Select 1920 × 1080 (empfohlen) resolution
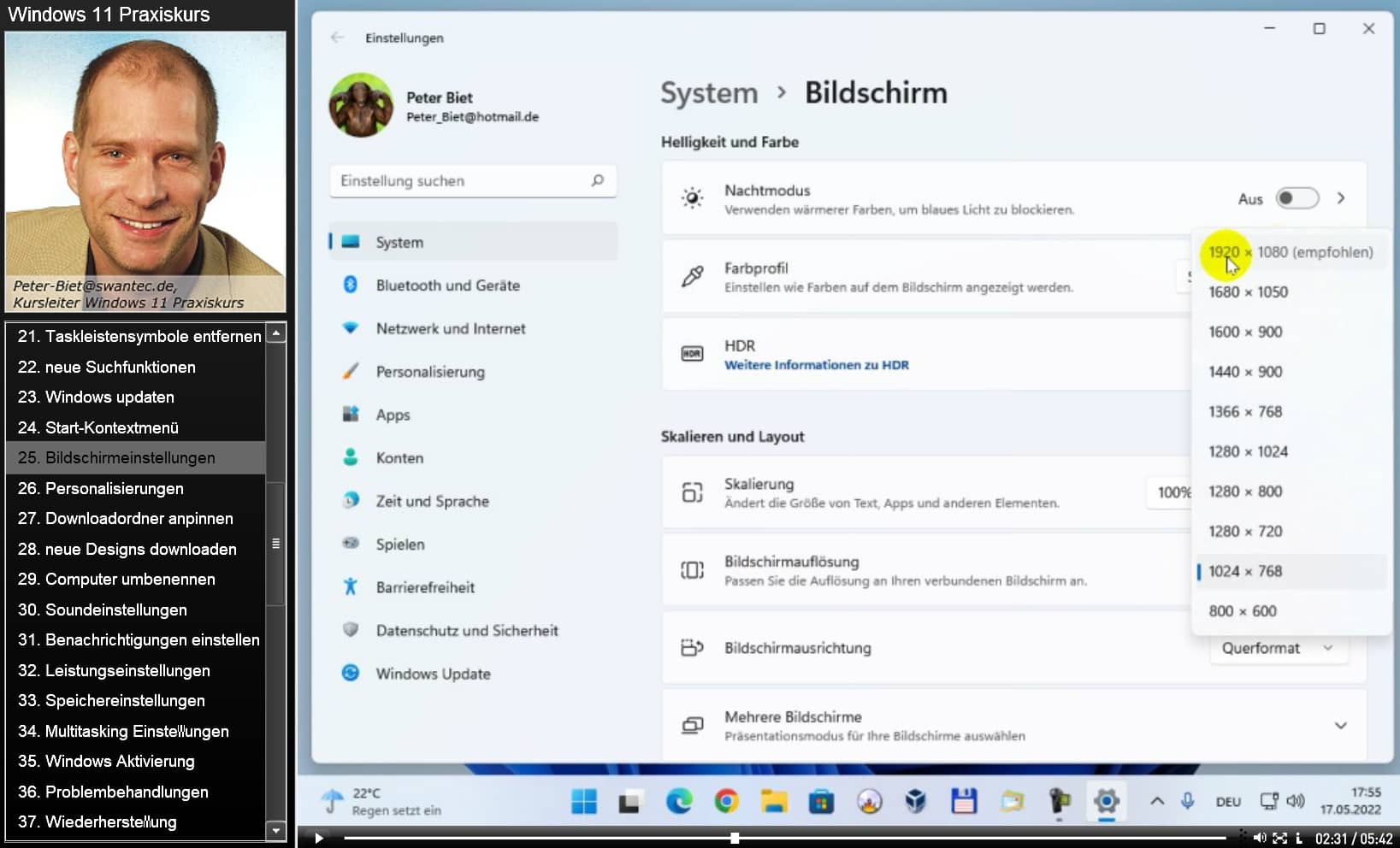The width and height of the screenshot is (1400, 848). tap(1290, 252)
